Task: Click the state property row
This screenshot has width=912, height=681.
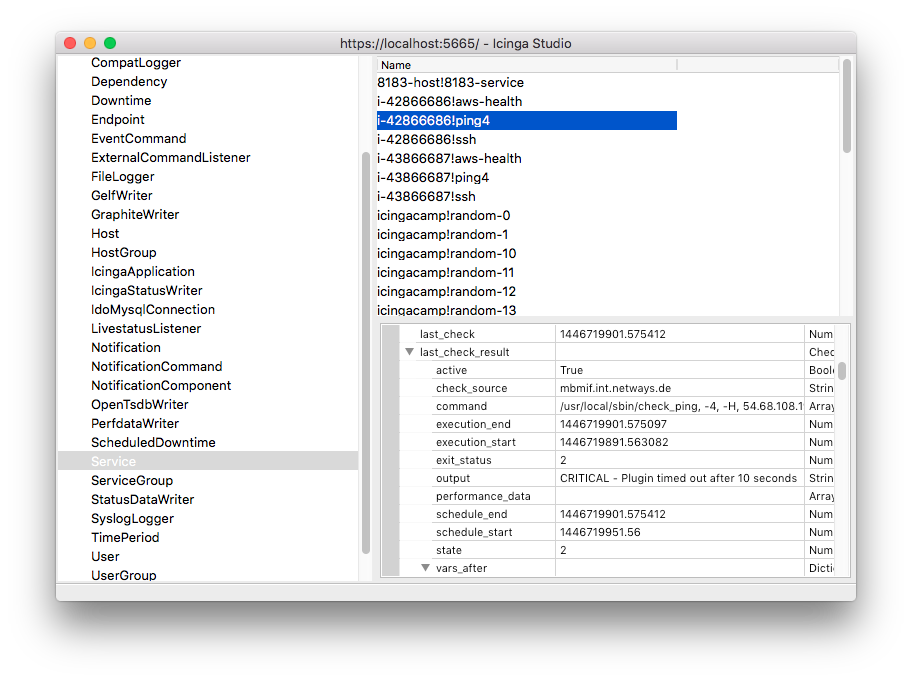Action: click(x=617, y=550)
